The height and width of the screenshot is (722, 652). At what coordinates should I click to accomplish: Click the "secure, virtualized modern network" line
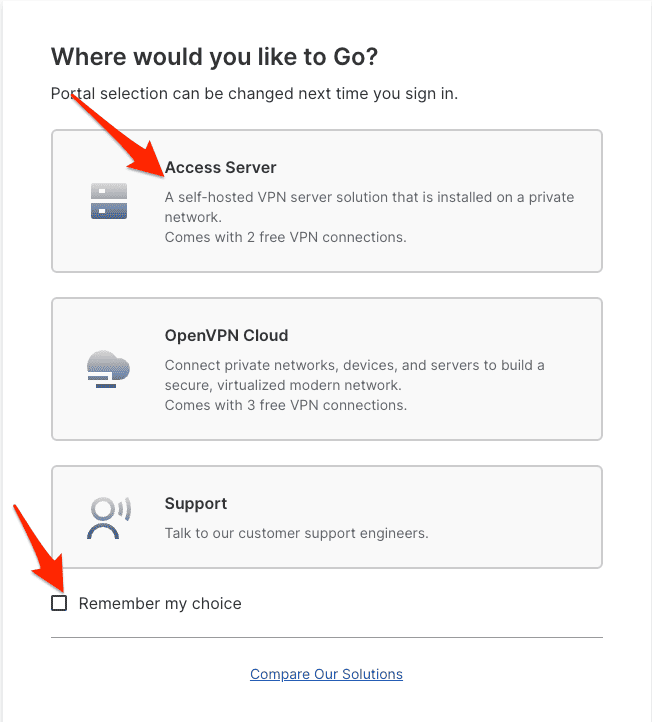click(283, 385)
